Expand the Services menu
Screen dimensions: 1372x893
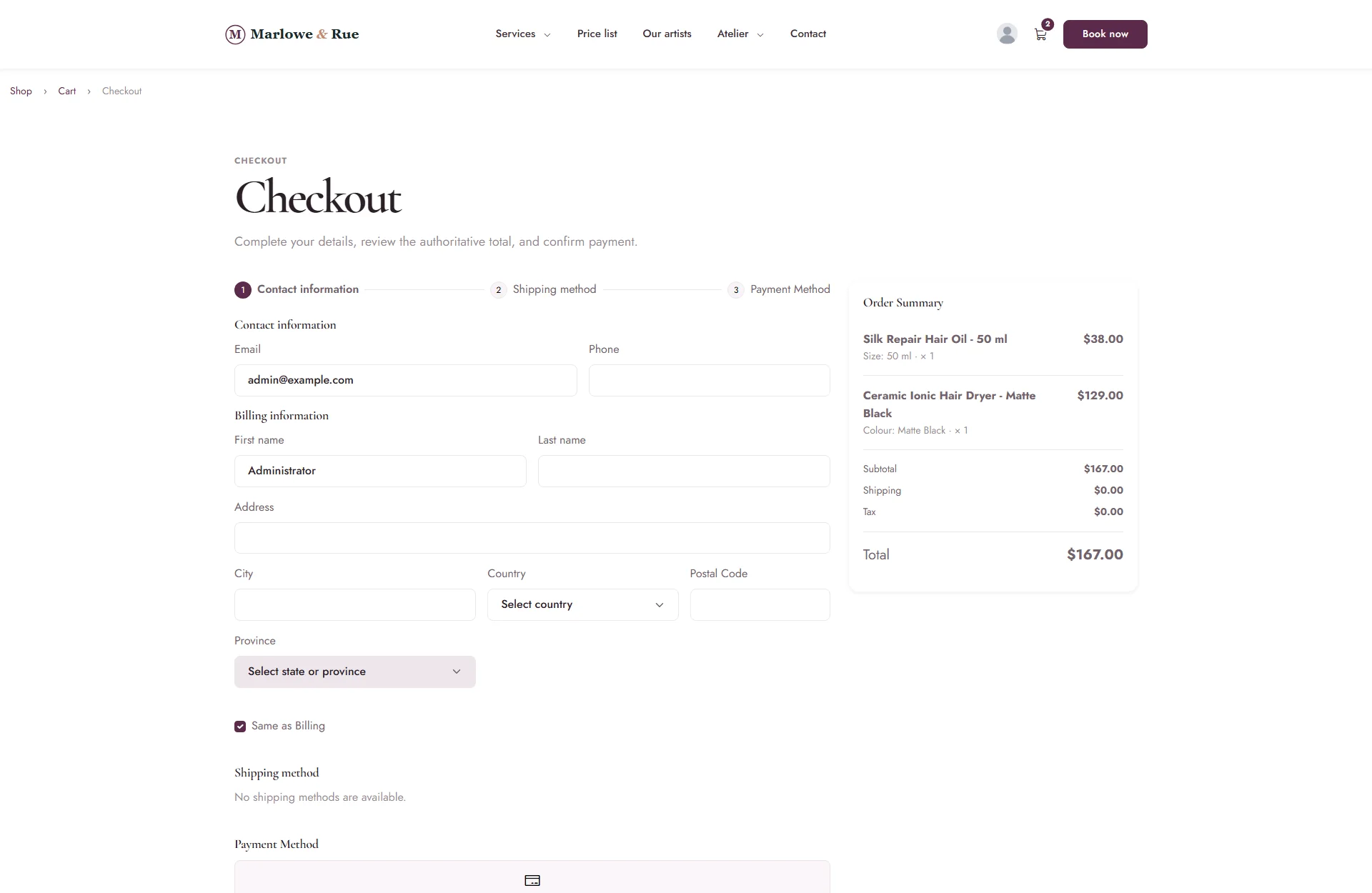coord(523,34)
